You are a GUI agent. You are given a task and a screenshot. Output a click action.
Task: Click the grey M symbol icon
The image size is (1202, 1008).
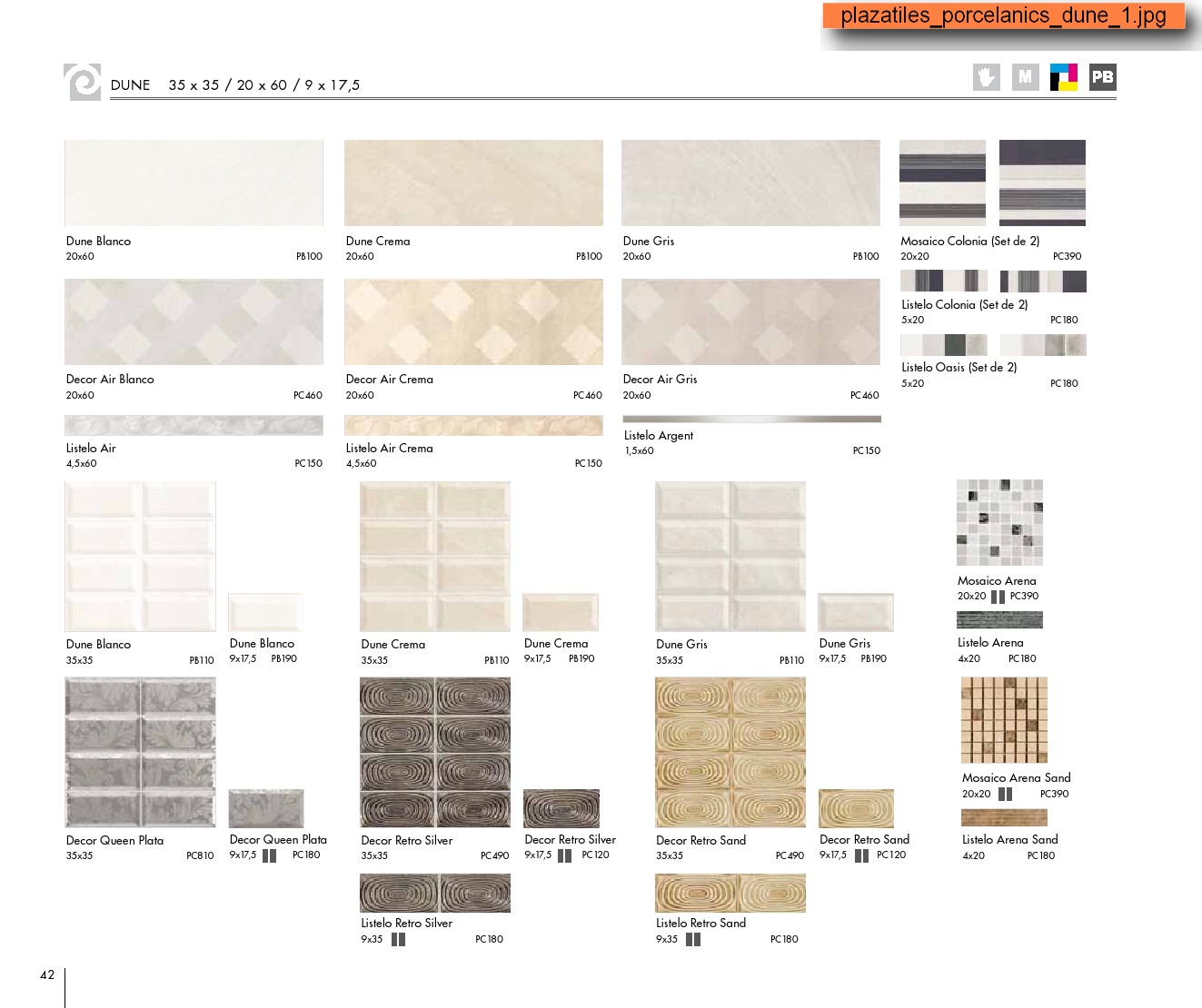coord(1025,77)
